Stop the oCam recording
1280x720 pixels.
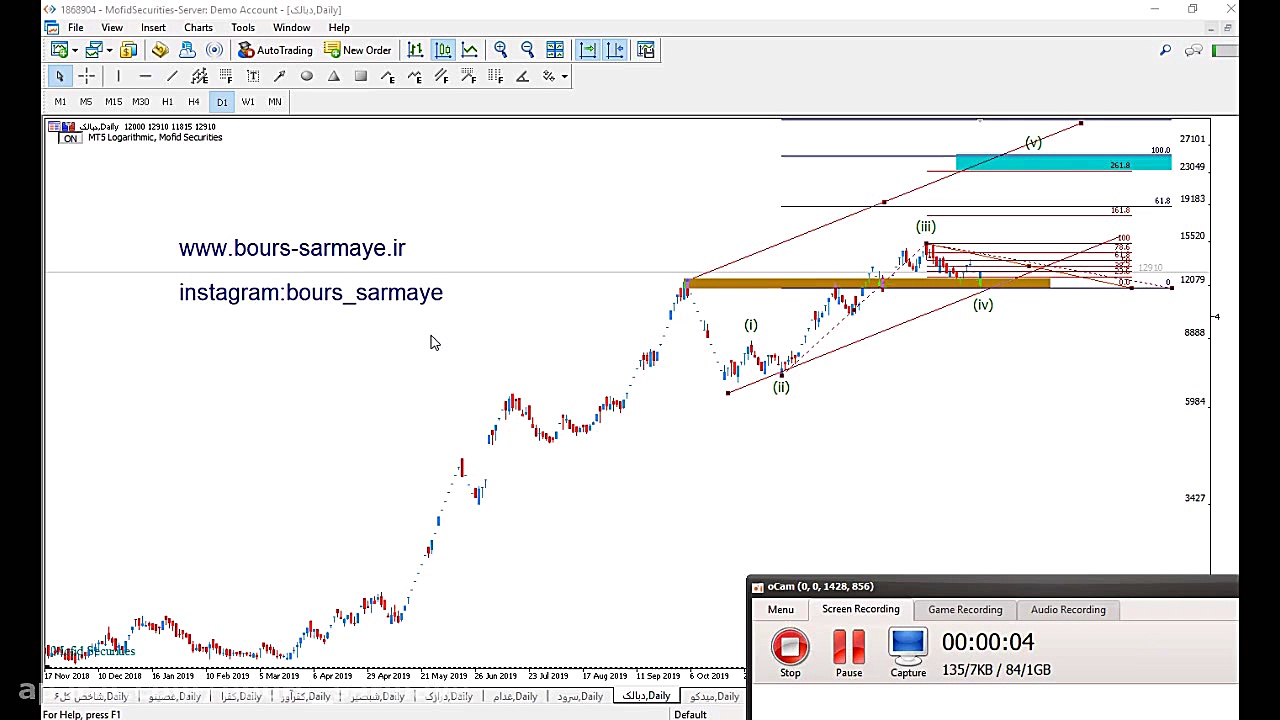(x=790, y=653)
